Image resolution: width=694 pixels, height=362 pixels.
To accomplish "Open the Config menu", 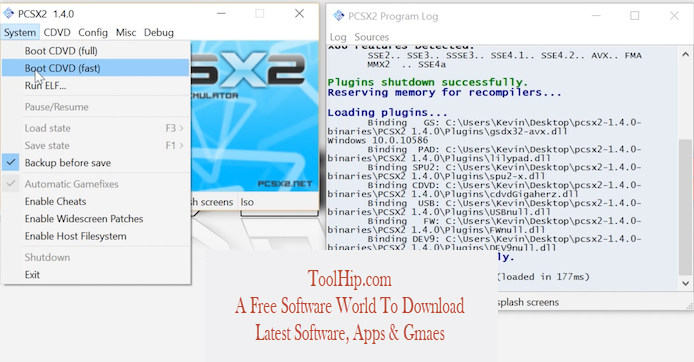I will coord(93,33).
